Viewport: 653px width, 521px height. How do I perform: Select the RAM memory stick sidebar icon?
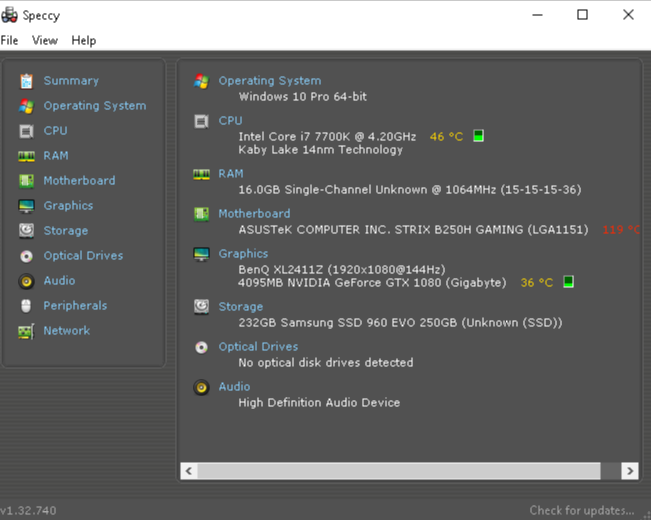tap(26, 156)
